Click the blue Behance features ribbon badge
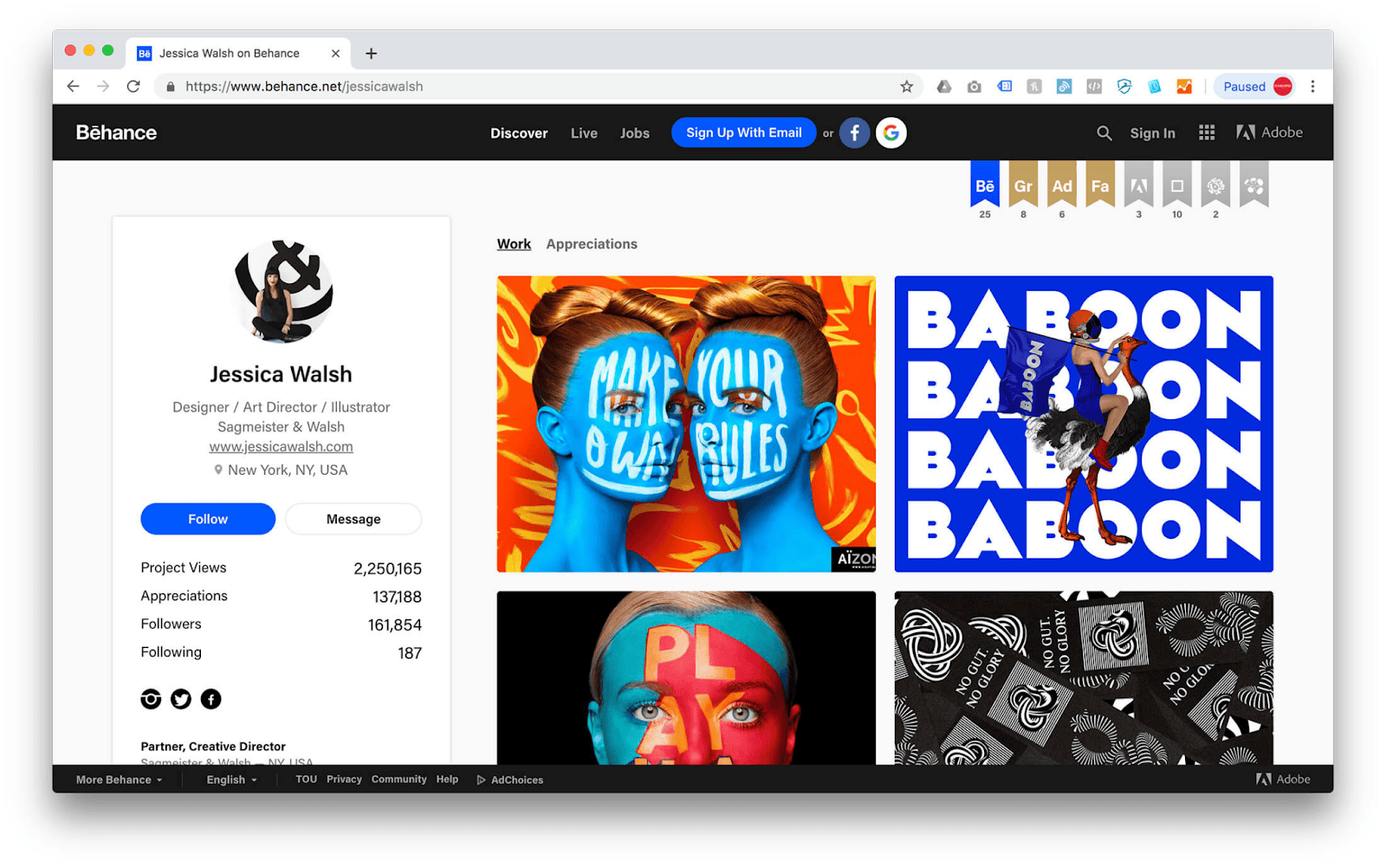Viewport: 1386px width, 868px height. tap(985, 184)
